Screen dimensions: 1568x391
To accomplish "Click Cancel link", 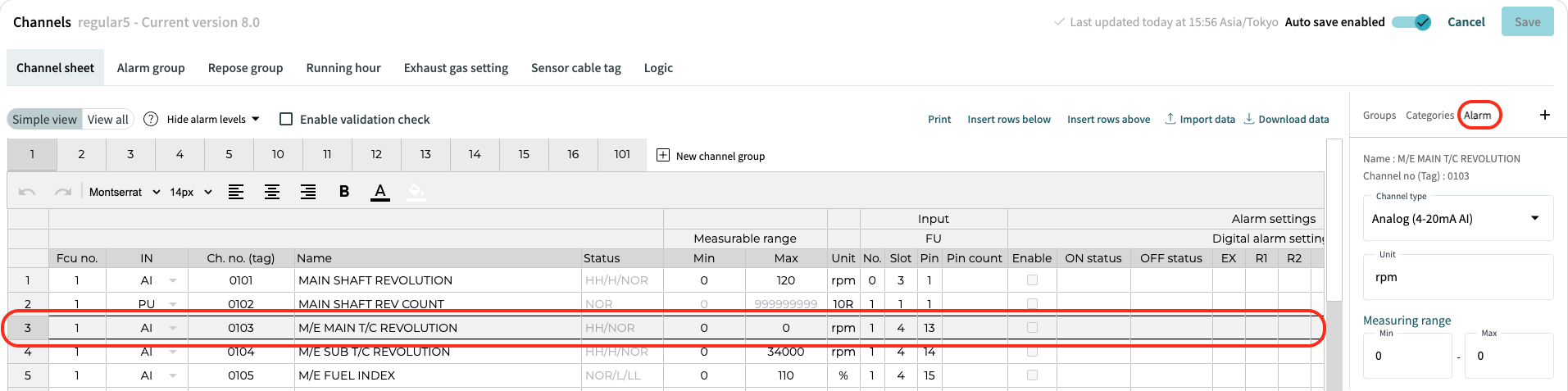I will coord(1466,22).
